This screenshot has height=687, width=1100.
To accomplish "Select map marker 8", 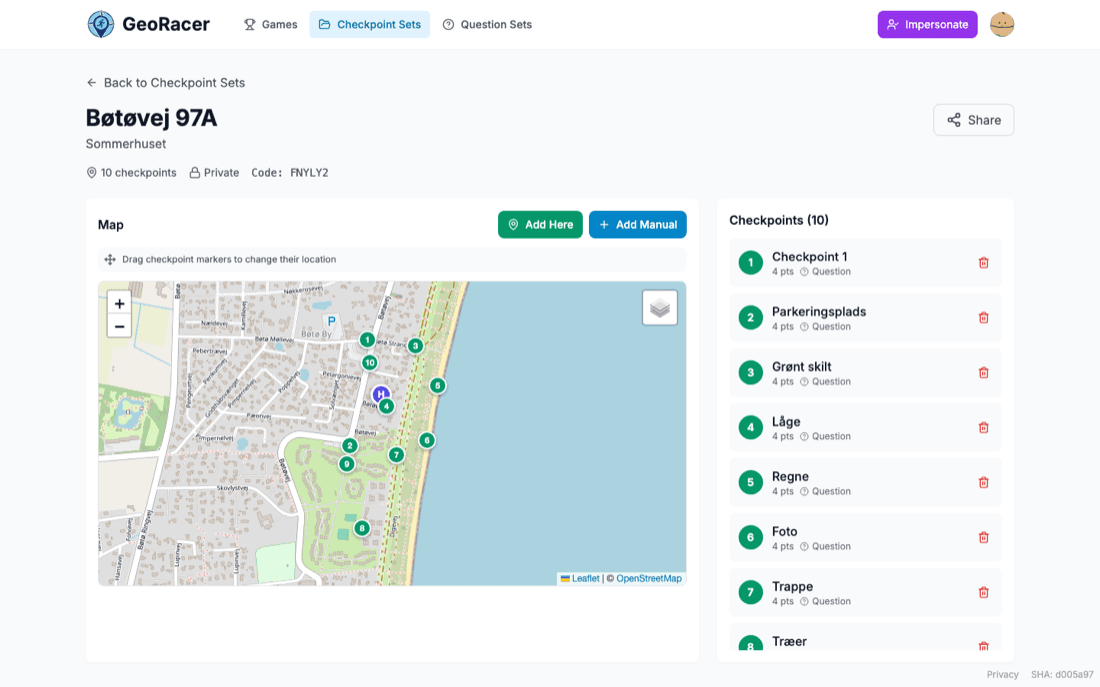I will [361, 528].
